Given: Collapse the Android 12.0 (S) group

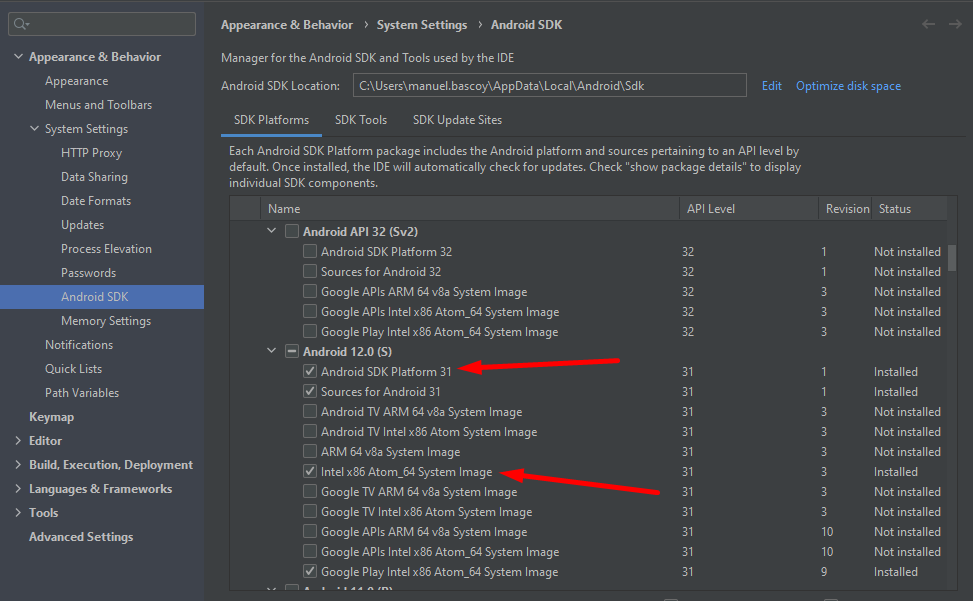Looking at the screenshot, I should tap(271, 352).
